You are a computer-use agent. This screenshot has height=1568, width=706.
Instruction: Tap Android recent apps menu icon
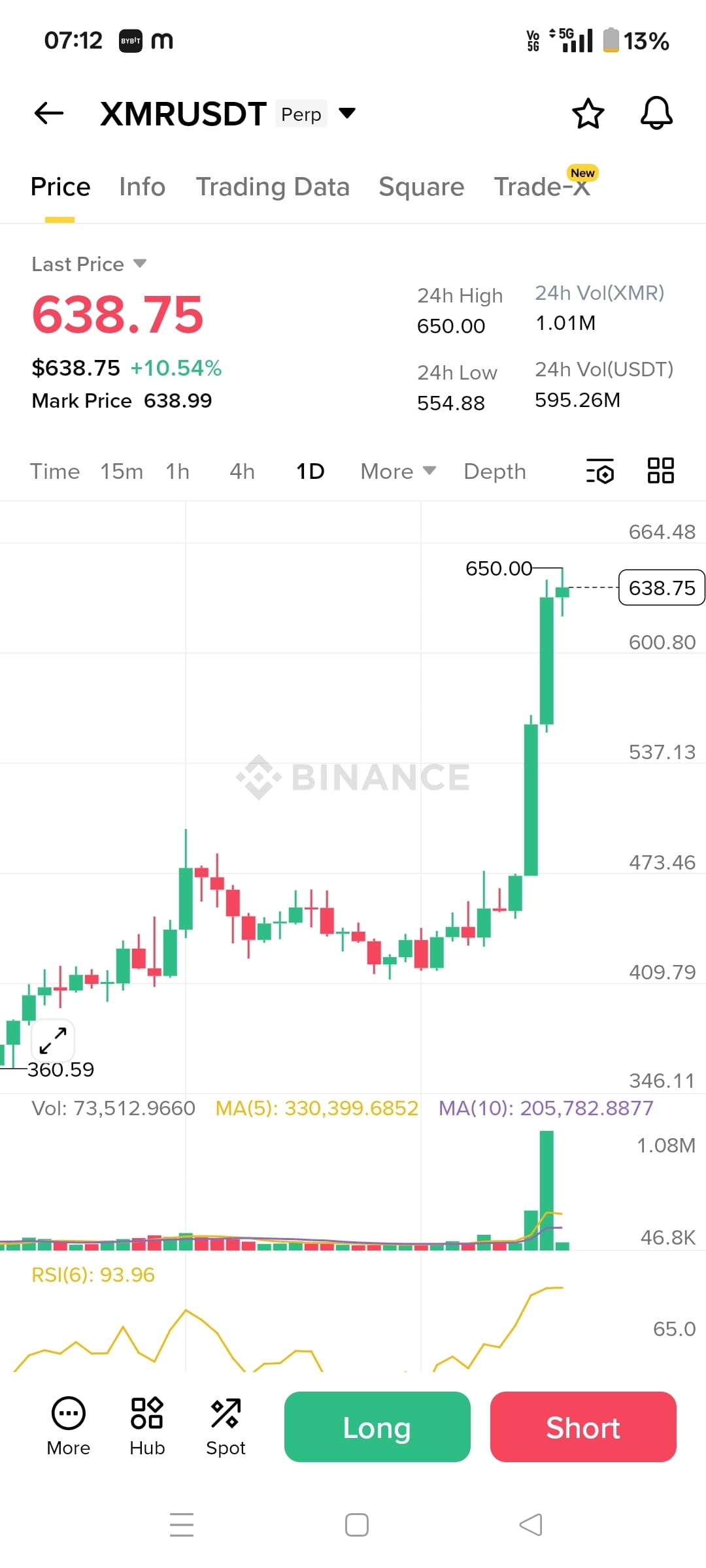182,1524
